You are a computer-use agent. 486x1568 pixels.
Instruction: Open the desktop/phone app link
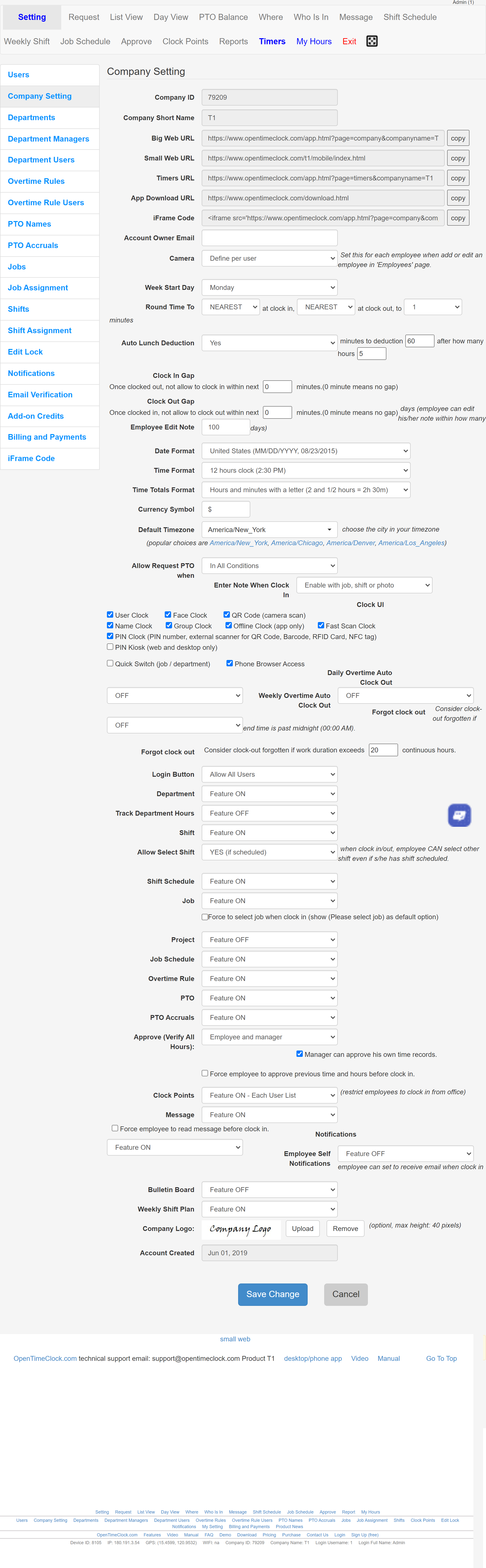pyautogui.click(x=313, y=1359)
